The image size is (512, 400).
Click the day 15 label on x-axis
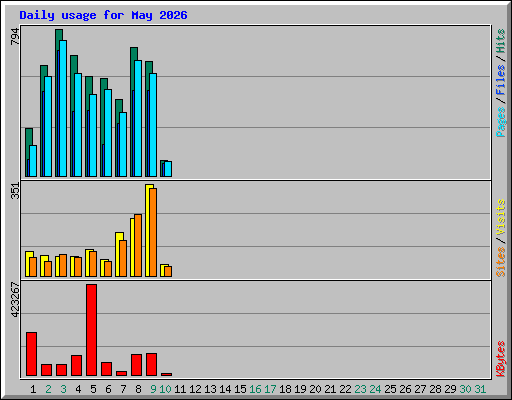pyautogui.click(x=240, y=389)
